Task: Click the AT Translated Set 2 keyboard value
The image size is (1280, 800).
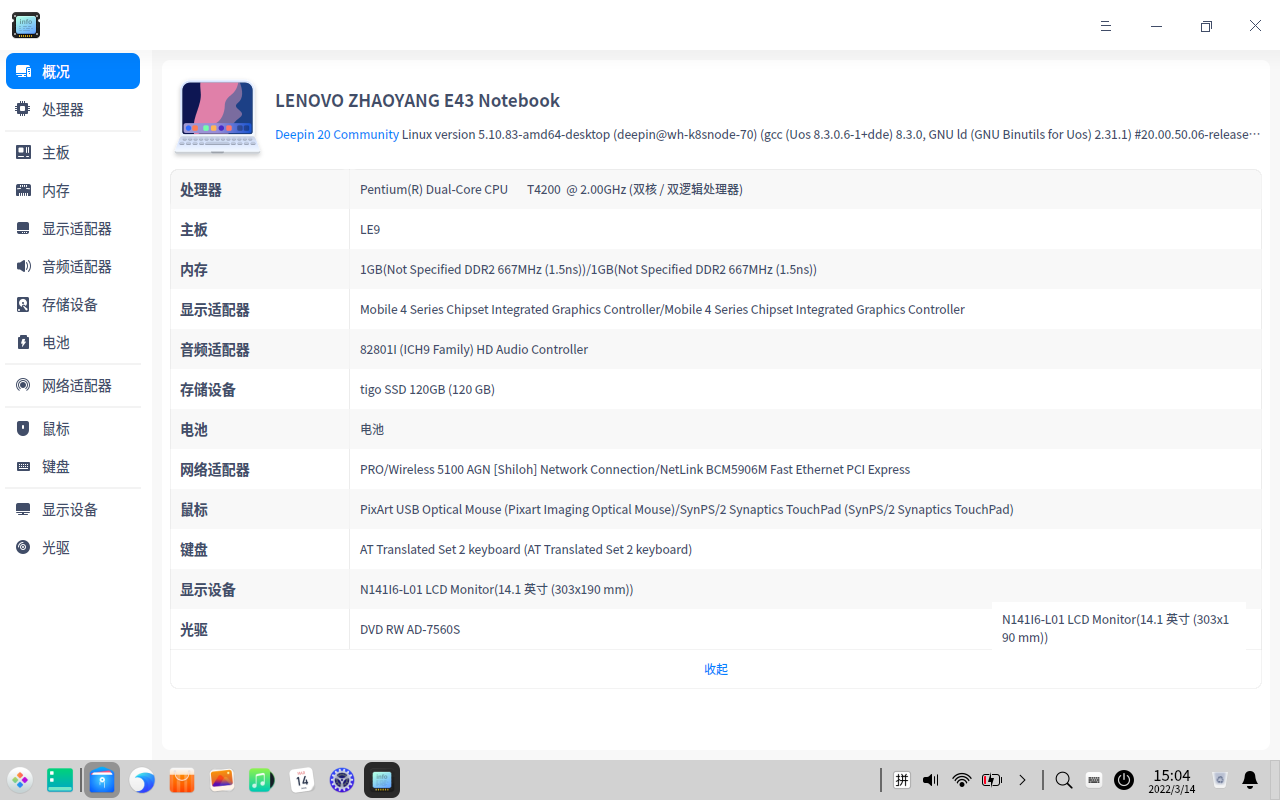Action: pyautogui.click(x=526, y=549)
